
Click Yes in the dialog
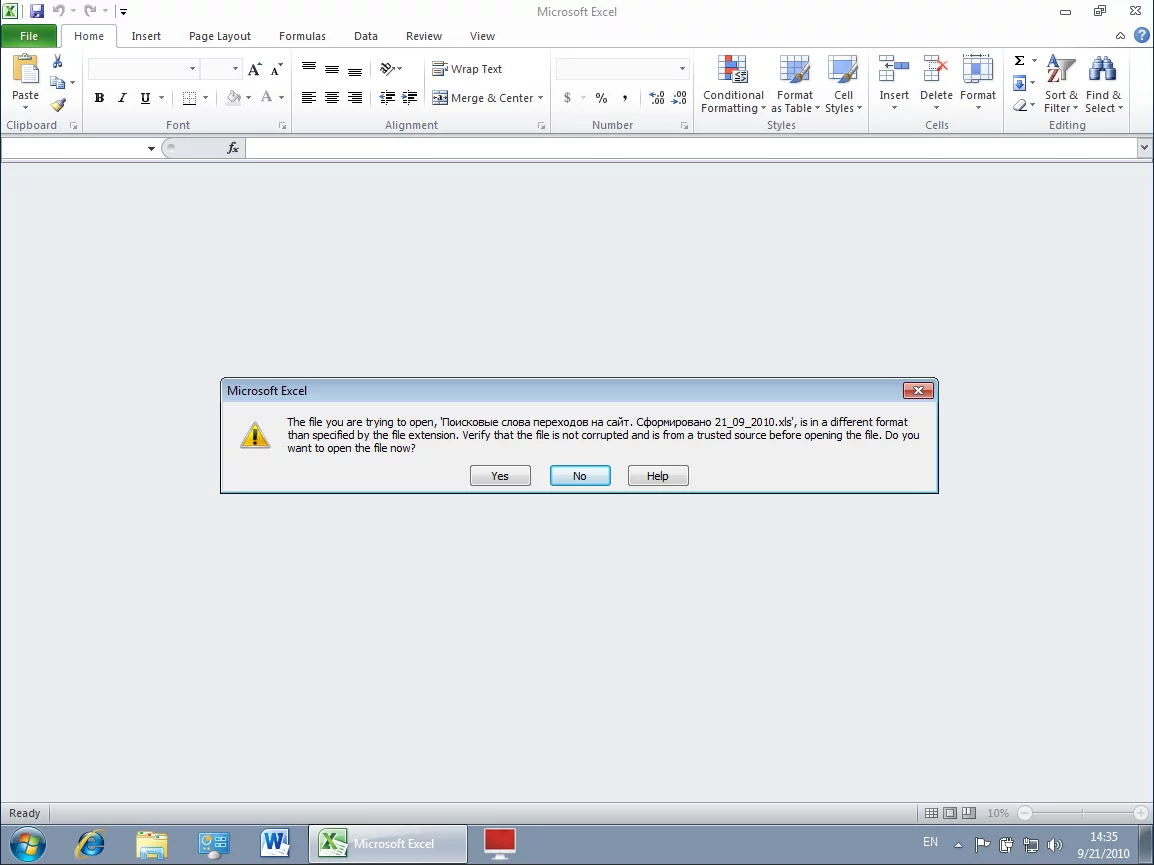coord(500,476)
